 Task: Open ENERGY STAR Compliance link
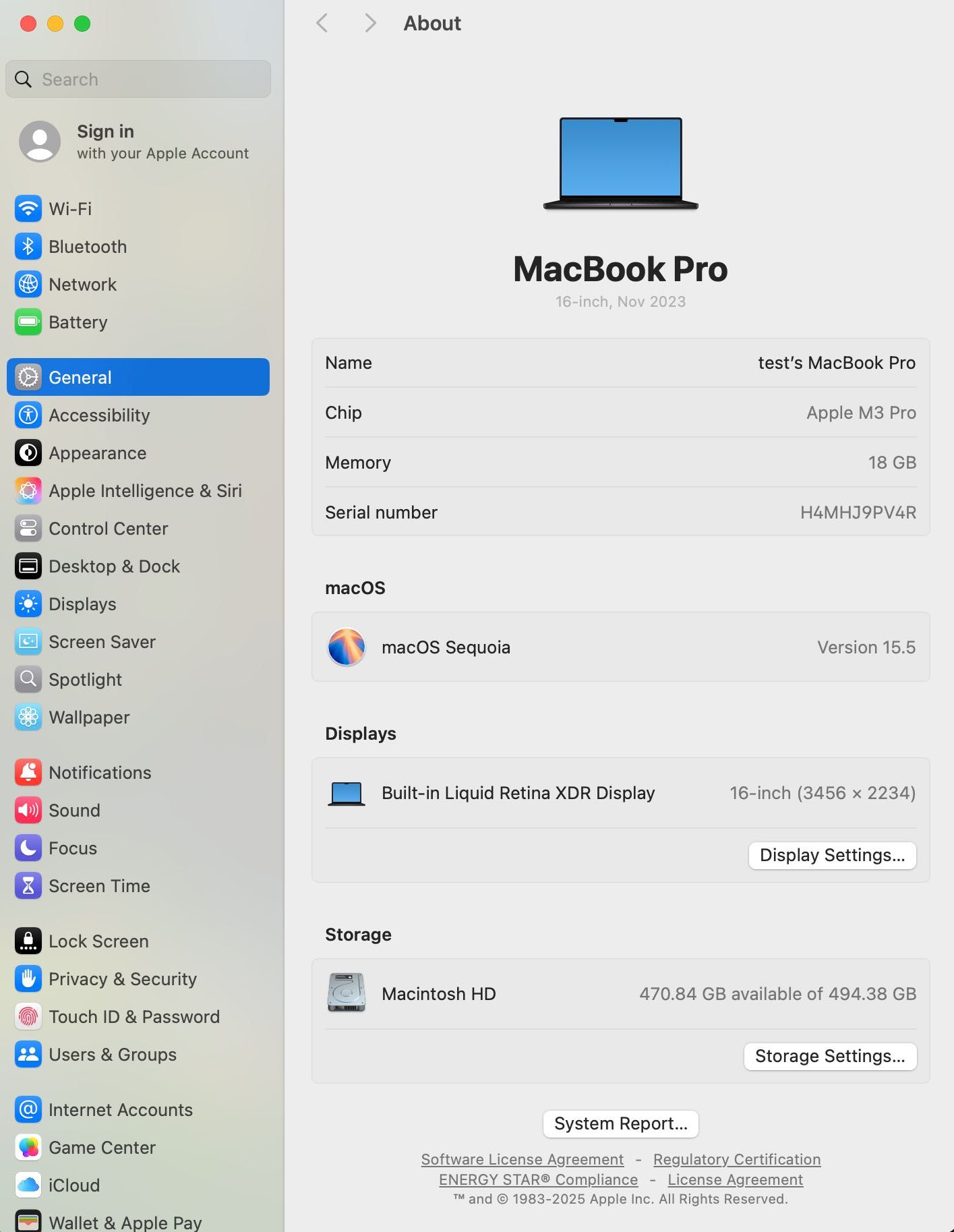click(538, 1179)
